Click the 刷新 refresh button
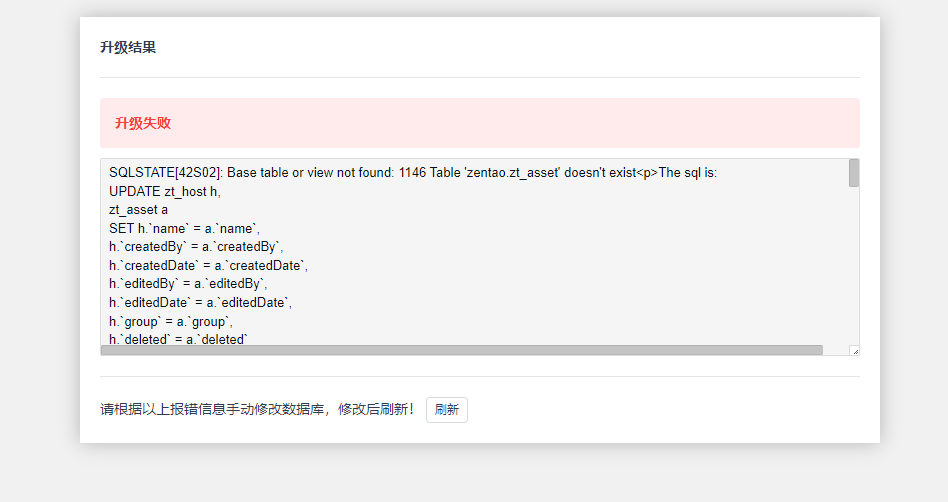Image resolution: width=948 pixels, height=502 pixels. coord(446,410)
